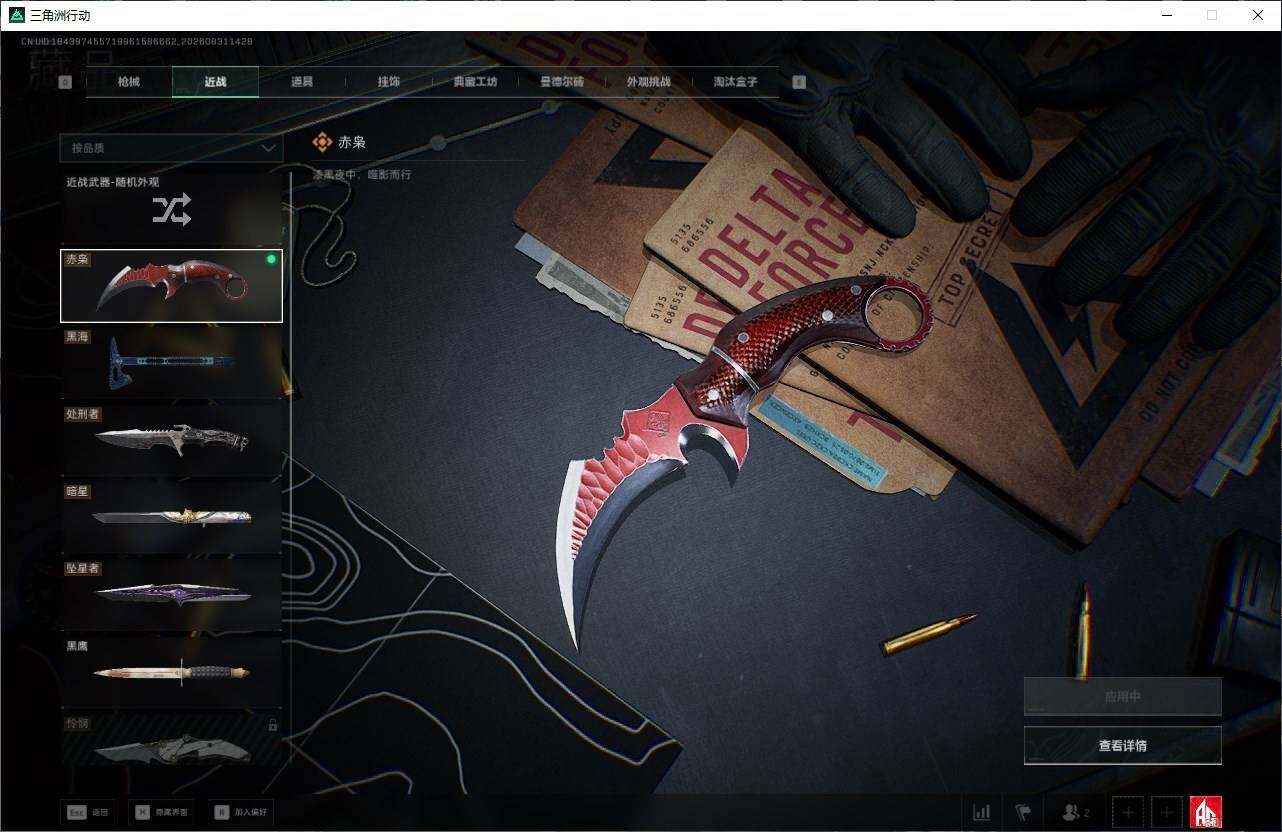Choose the 黑海 axe skin
The image size is (1282, 832).
point(171,363)
